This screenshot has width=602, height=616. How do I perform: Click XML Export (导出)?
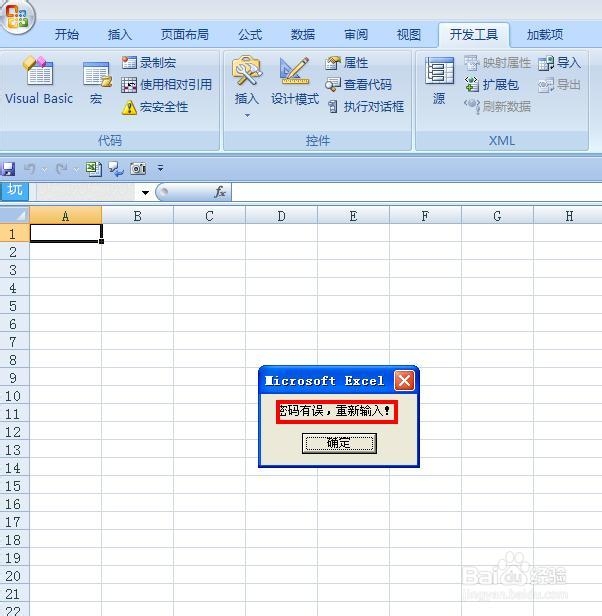click(x=560, y=85)
